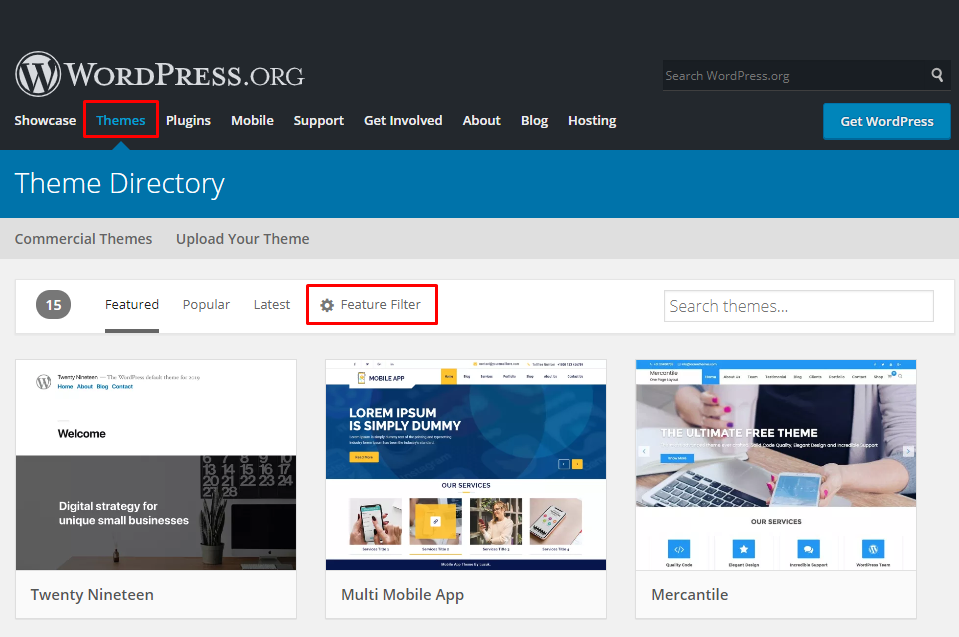Click the Theme Directory heading

coord(120,183)
